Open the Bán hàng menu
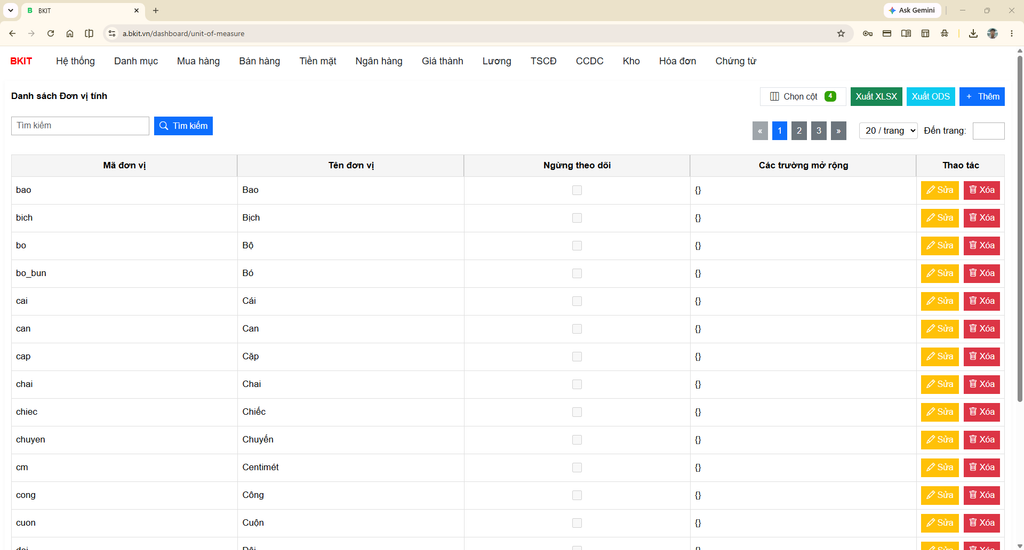The height and width of the screenshot is (550, 1024). click(x=259, y=61)
